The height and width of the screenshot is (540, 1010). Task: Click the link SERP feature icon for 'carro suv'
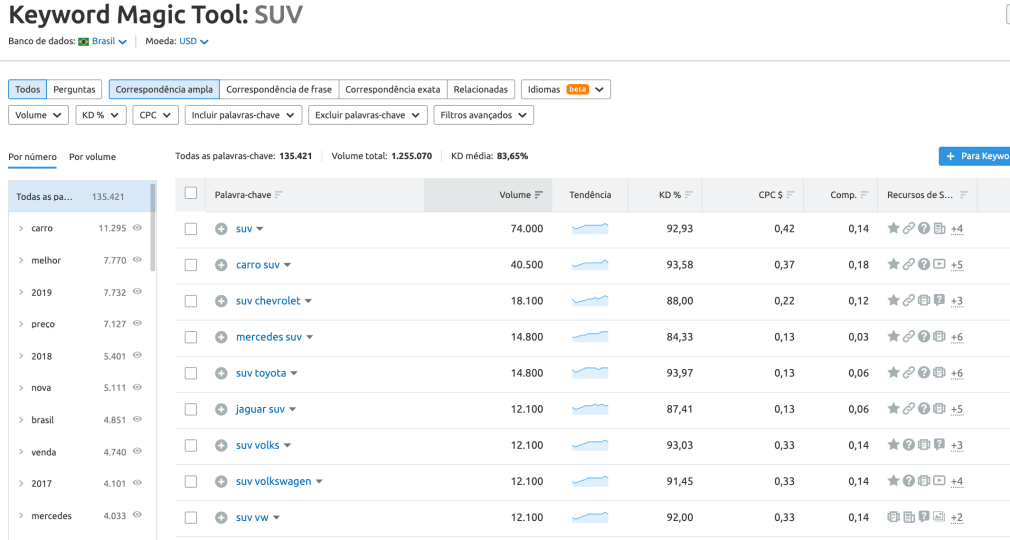coord(908,264)
